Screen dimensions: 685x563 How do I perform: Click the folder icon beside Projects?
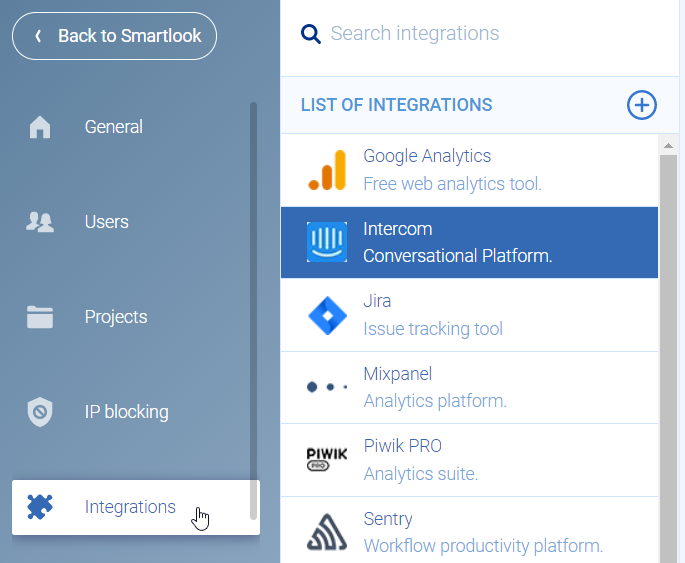[40, 317]
